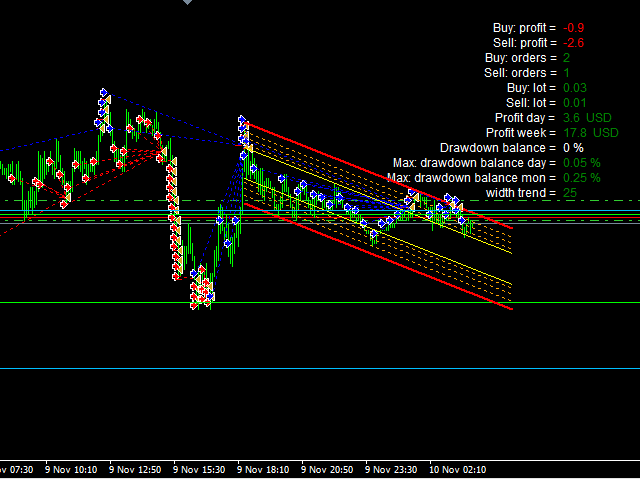
Task: Select the Sell orders value 1
Action: pyautogui.click(x=566, y=73)
